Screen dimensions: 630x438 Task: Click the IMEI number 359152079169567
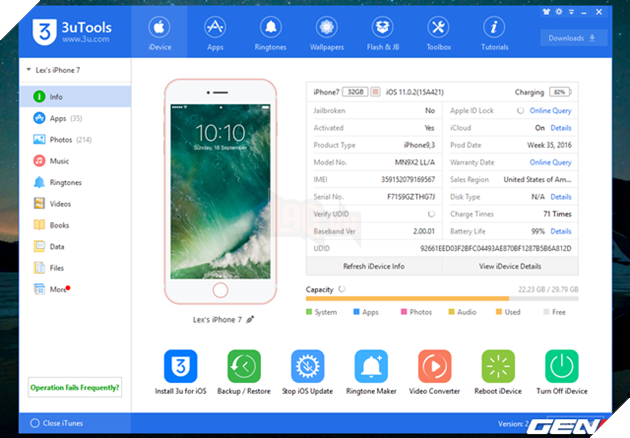(x=408, y=180)
